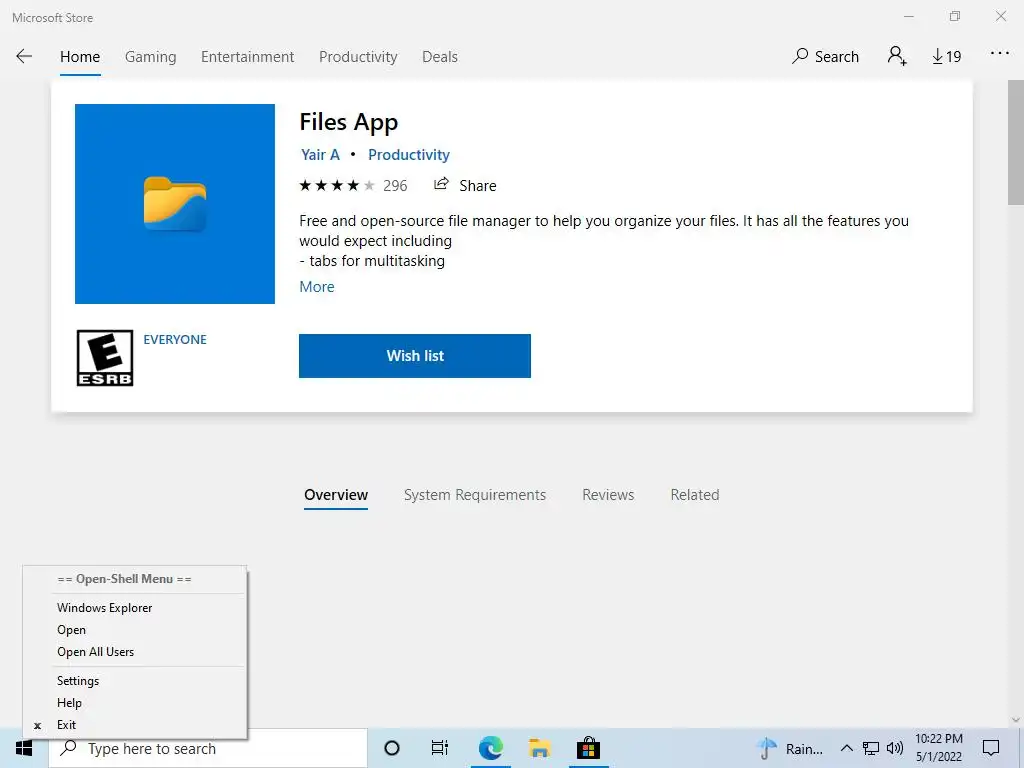Show hidden system tray icons

click(x=846, y=748)
